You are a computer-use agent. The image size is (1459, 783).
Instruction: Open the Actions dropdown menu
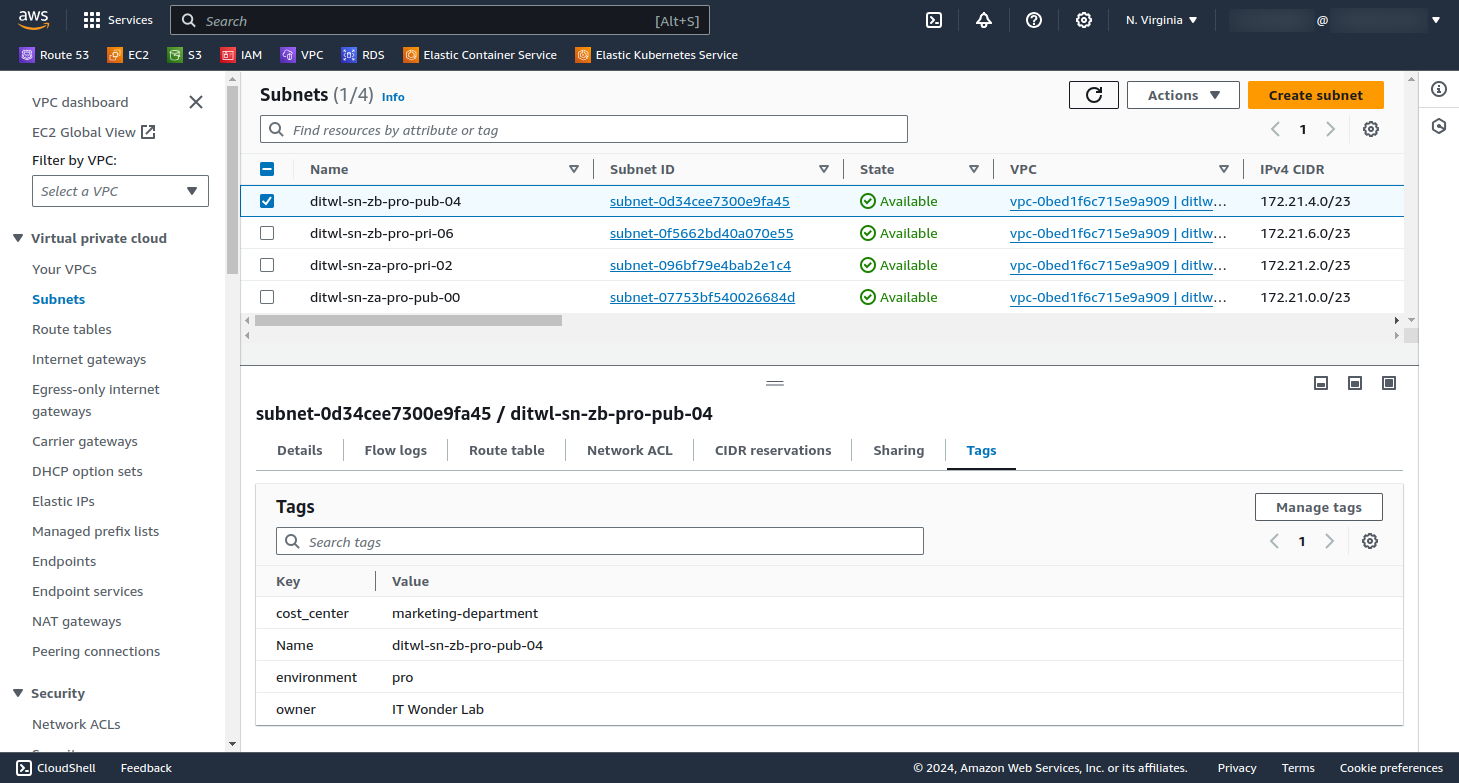(x=1183, y=95)
